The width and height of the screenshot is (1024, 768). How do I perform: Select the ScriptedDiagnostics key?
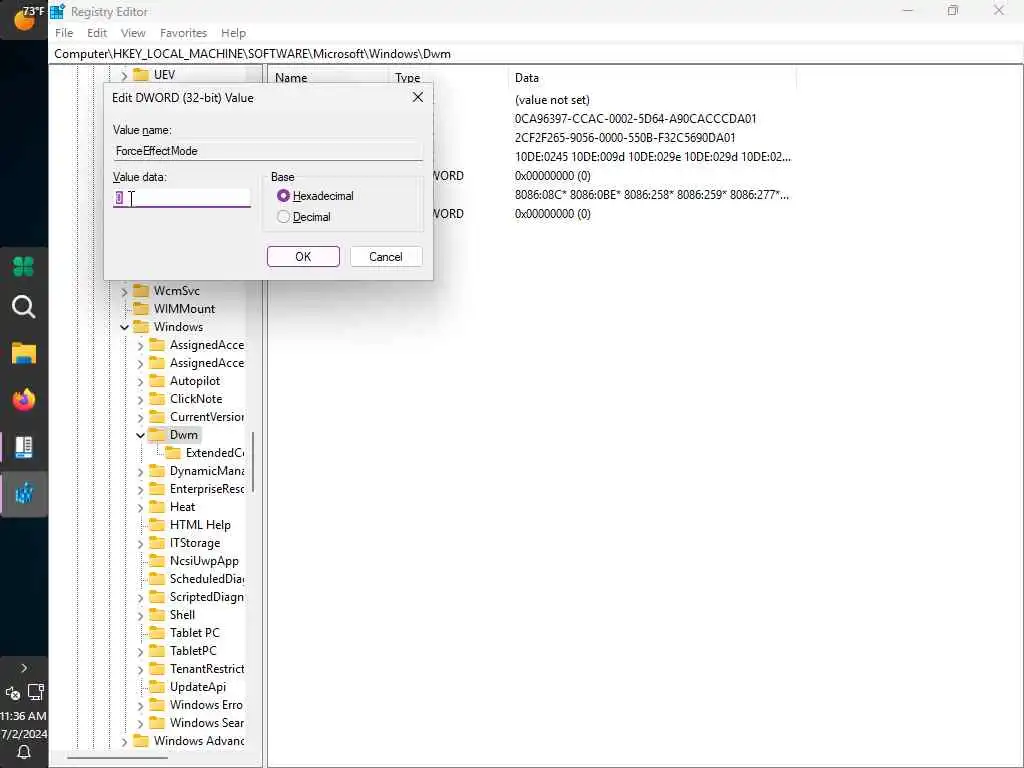[206, 597]
